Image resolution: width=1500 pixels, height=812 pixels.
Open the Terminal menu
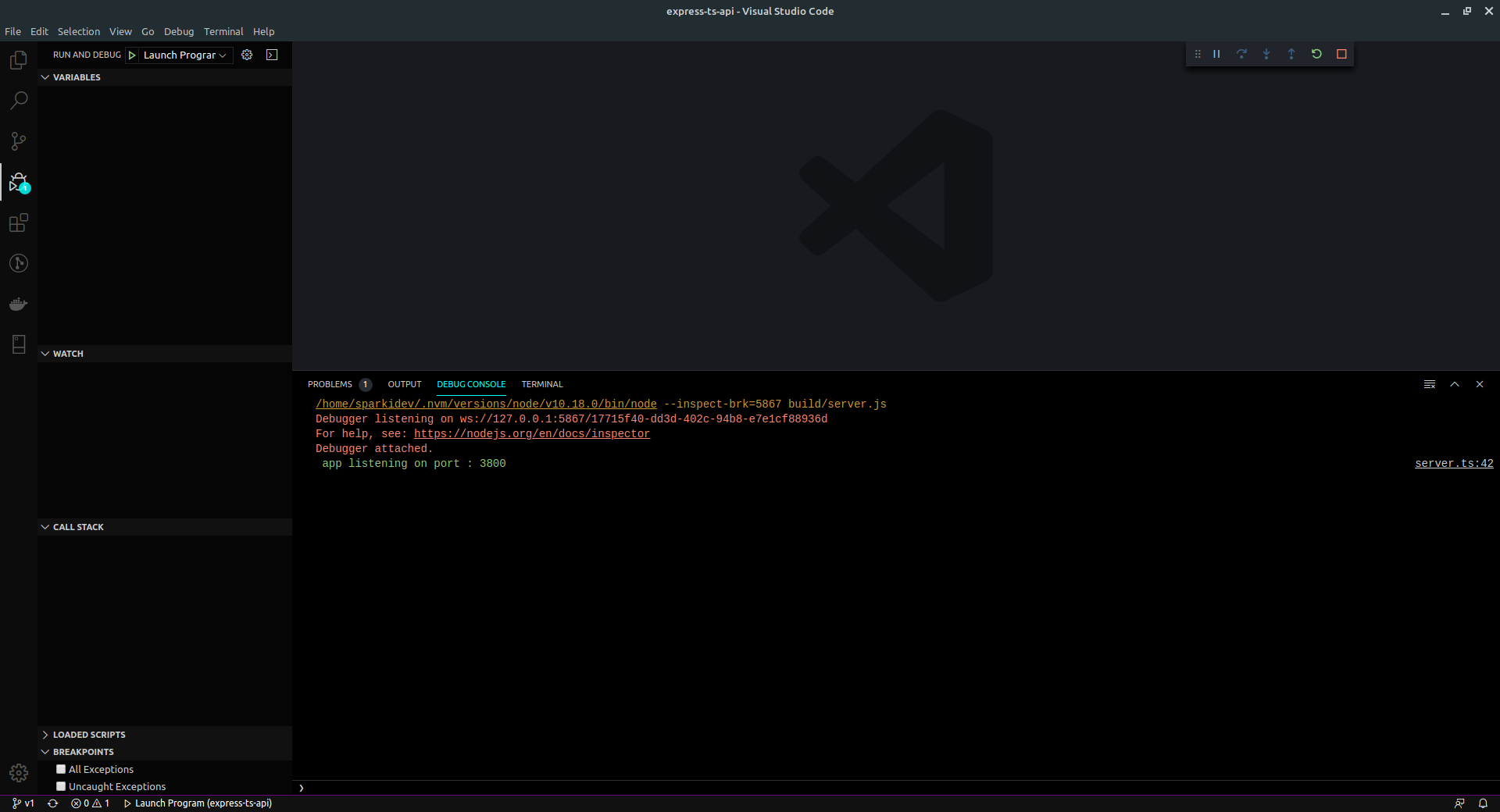pyautogui.click(x=223, y=31)
